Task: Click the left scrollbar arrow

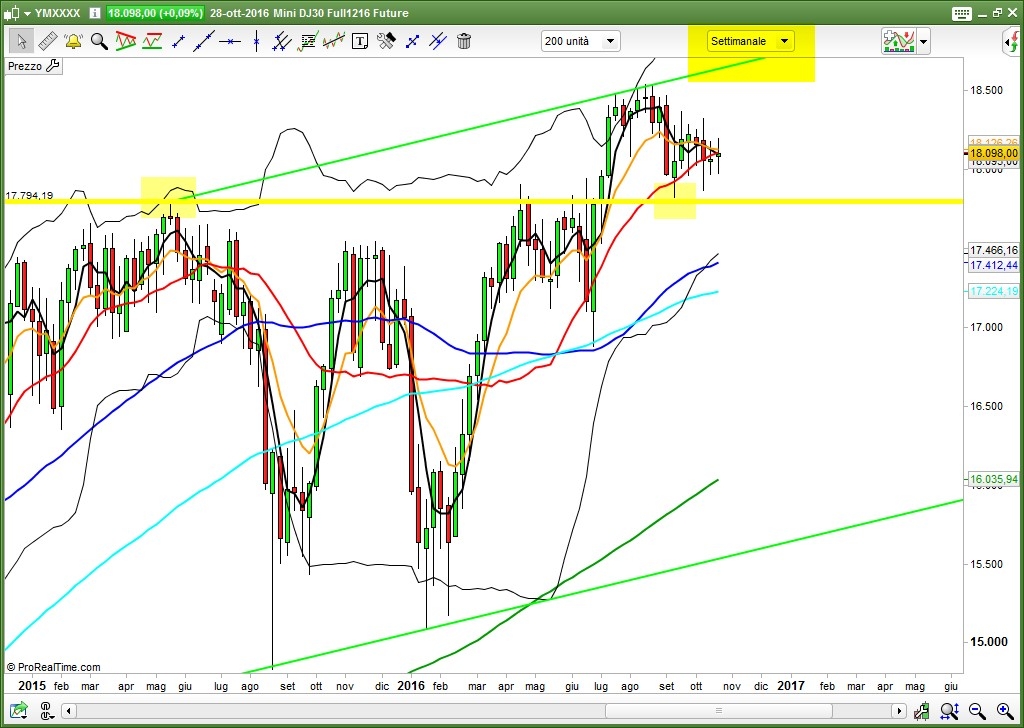Action: coord(69,710)
